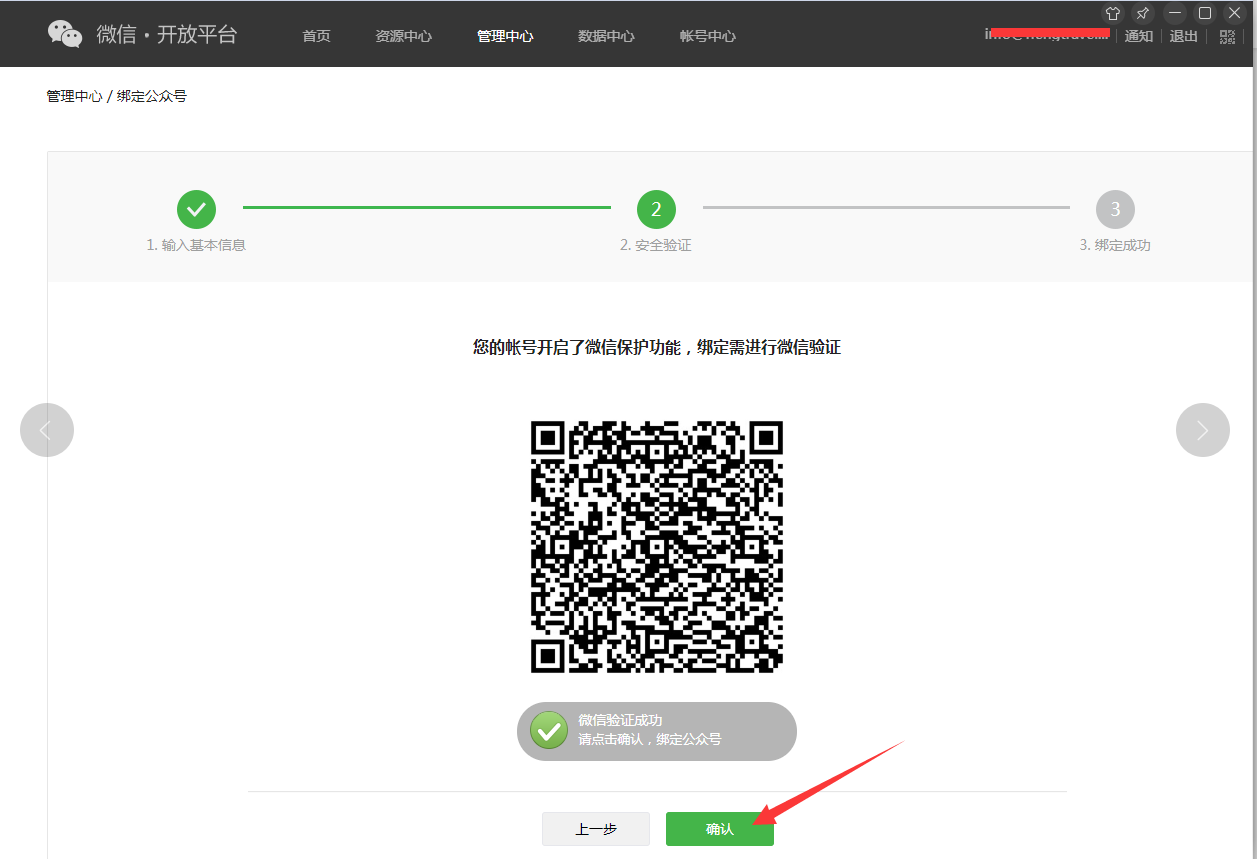Click the green checkmark next to 微信验证成功
Viewport: 1257px width, 859px height.
point(548,731)
